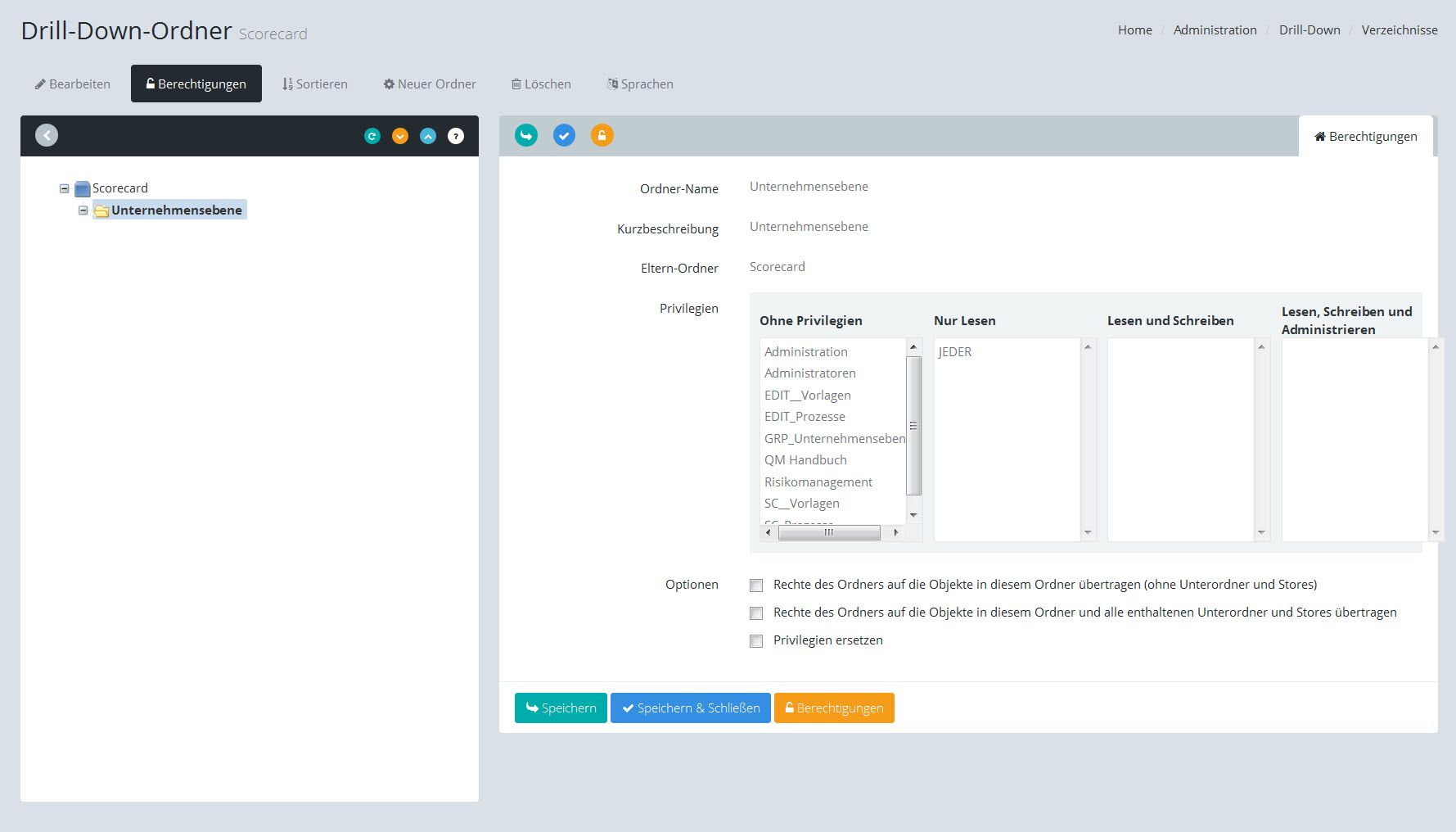This screenshot has height=832, width=1456.
Task: Open the Sortieren tab
Action: [x=315, y=84]
